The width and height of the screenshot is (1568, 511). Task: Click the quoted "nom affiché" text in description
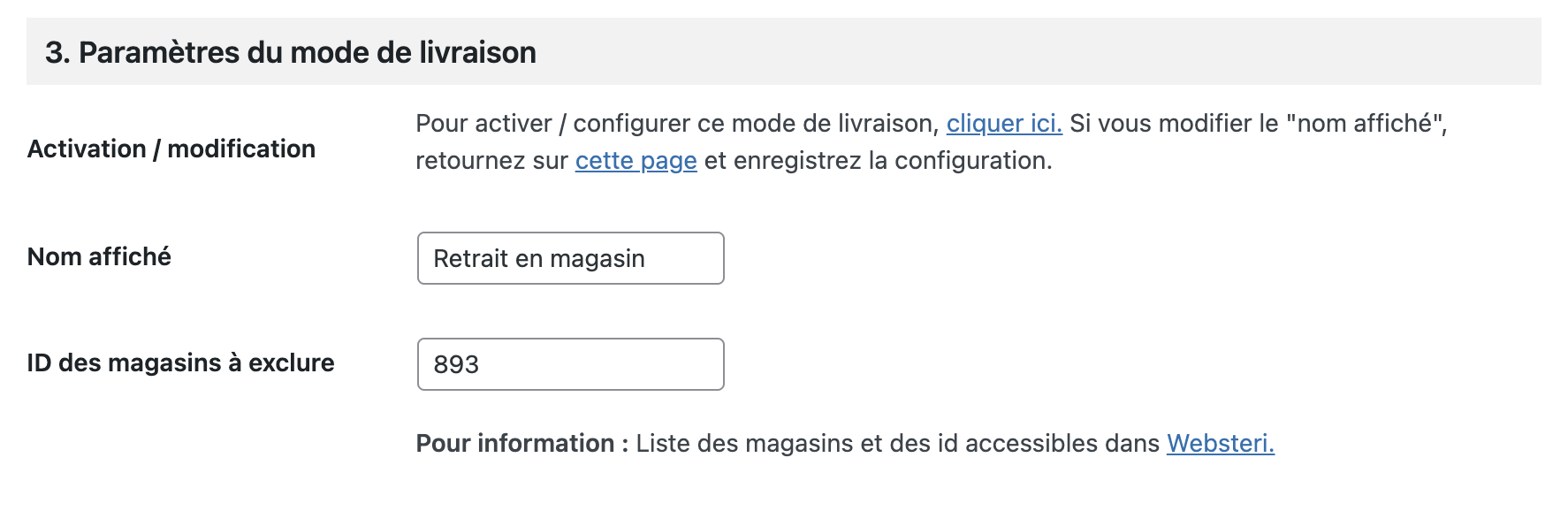[1364, 124]
